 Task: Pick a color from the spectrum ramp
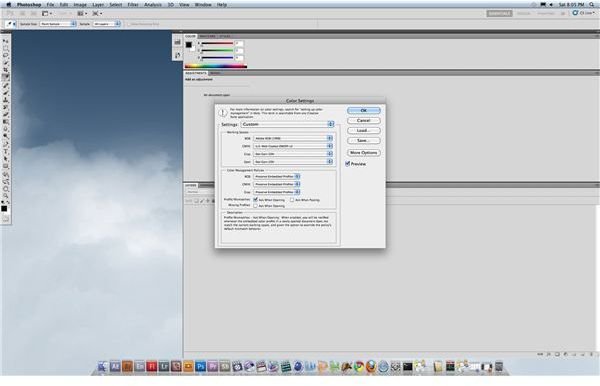pos(216,66)
